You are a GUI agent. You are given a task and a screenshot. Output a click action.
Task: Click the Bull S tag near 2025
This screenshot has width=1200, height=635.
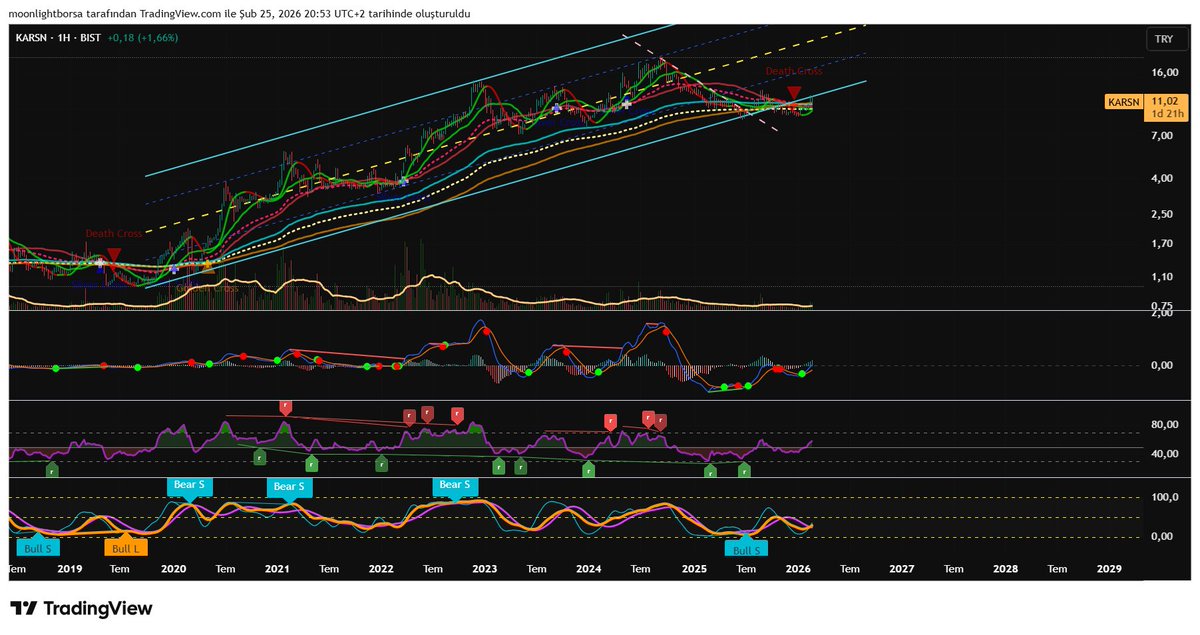747,548
